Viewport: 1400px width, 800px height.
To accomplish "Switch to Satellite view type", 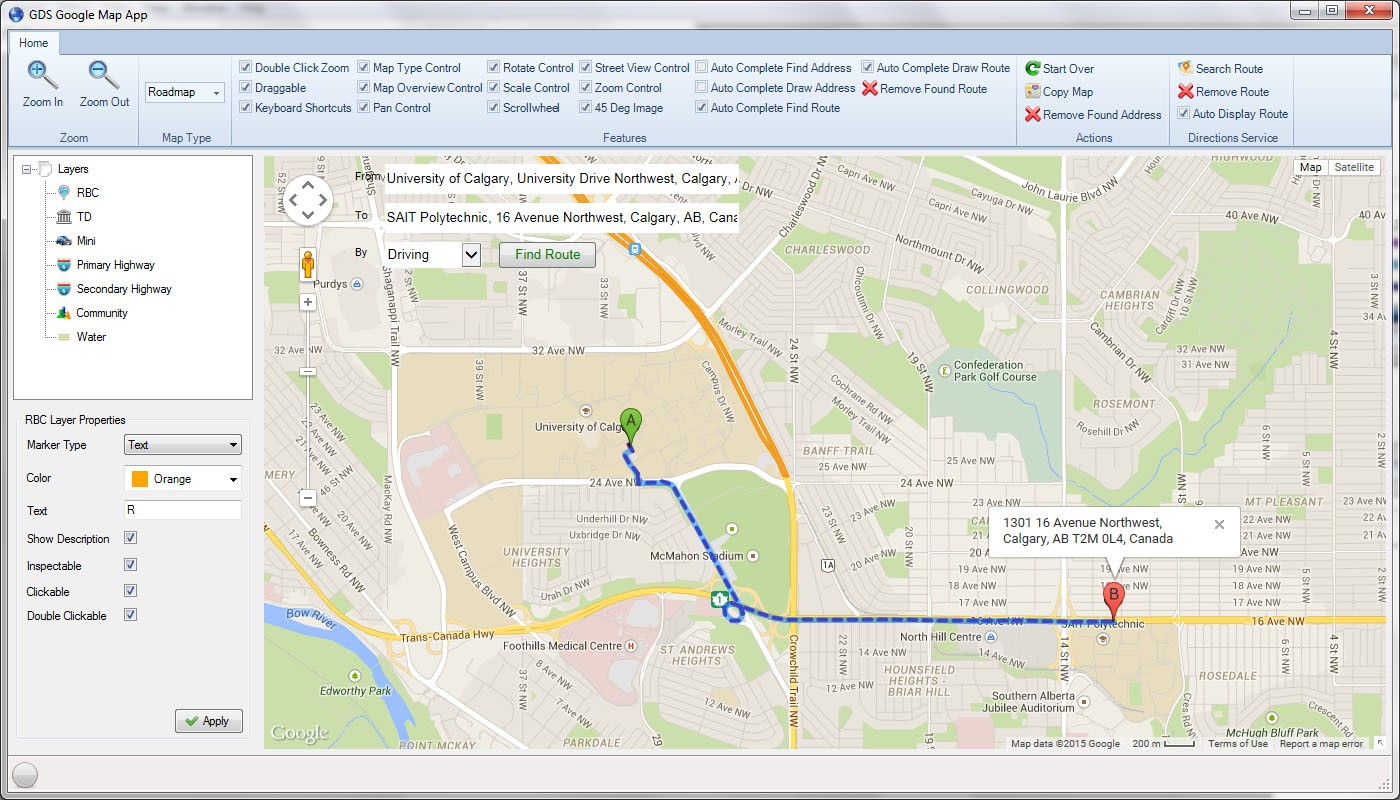I will pyautogui.click(x=1354, y=167).
